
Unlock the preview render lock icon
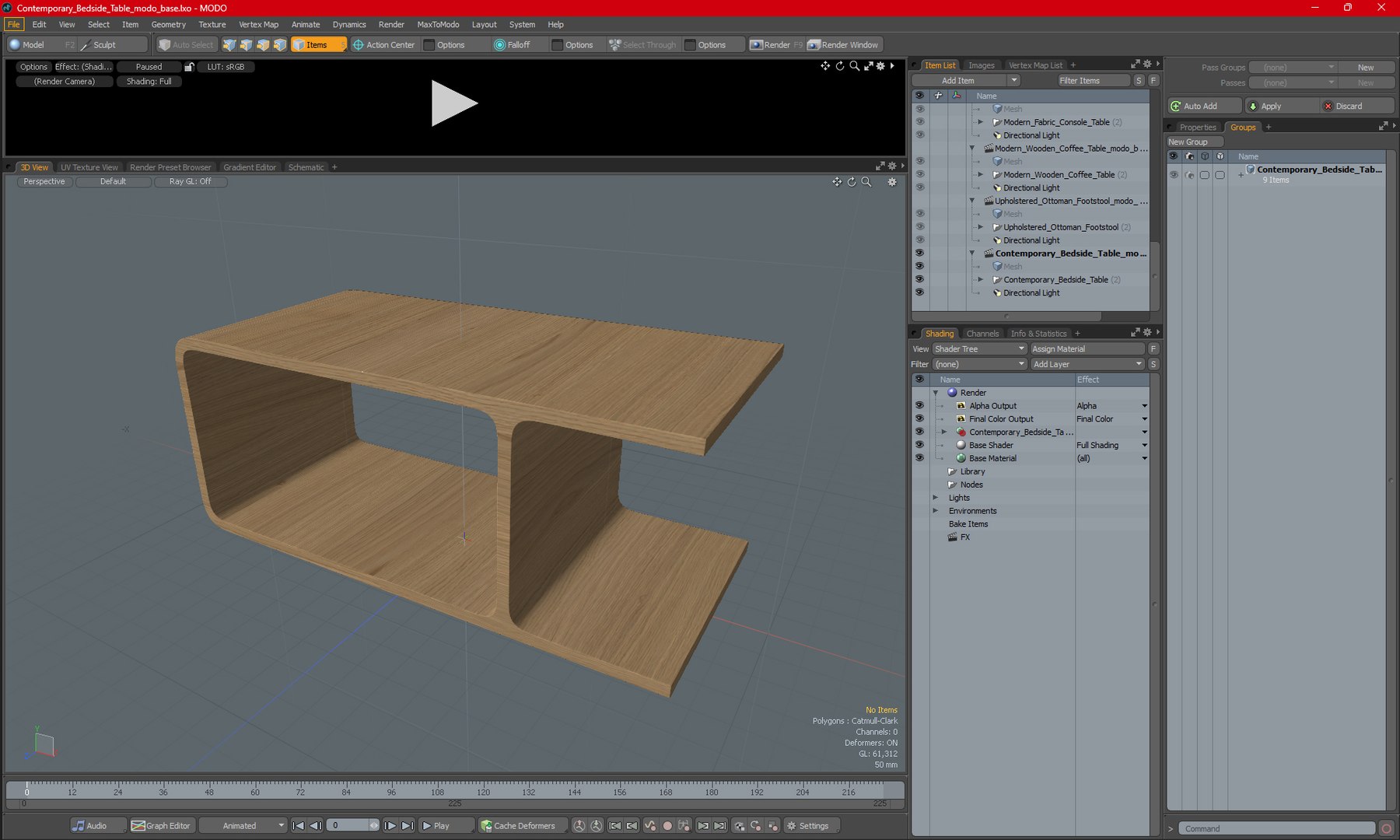[189, 67]
